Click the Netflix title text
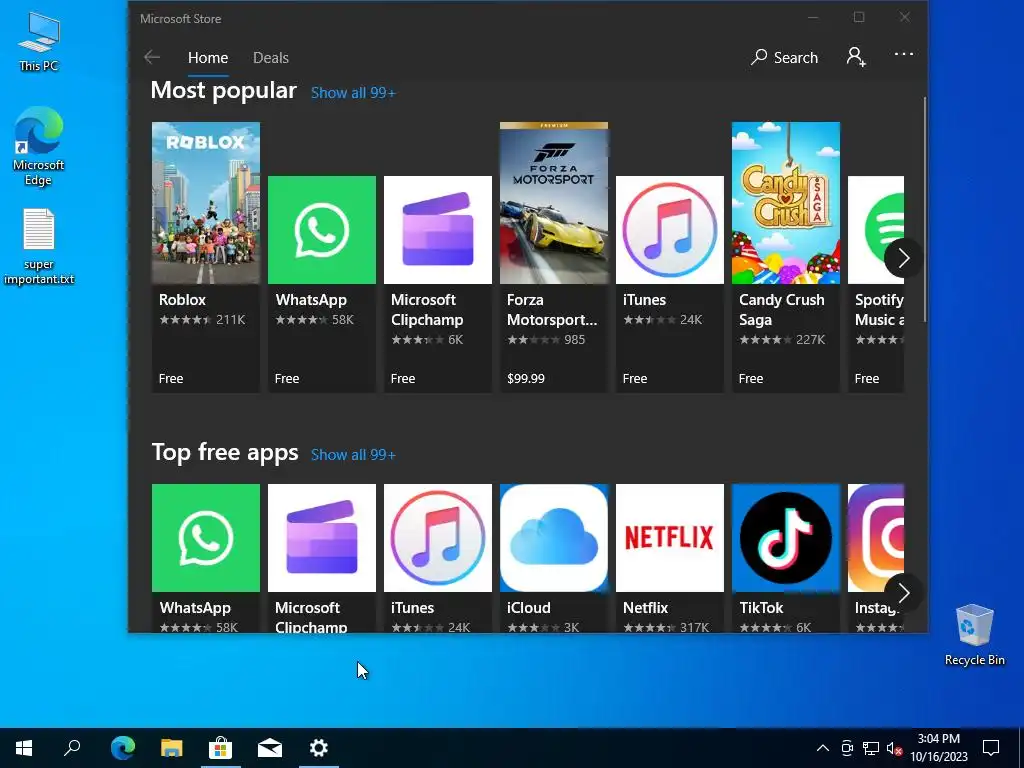Viewport: 1024px width, 768px height. pos(645,608)
